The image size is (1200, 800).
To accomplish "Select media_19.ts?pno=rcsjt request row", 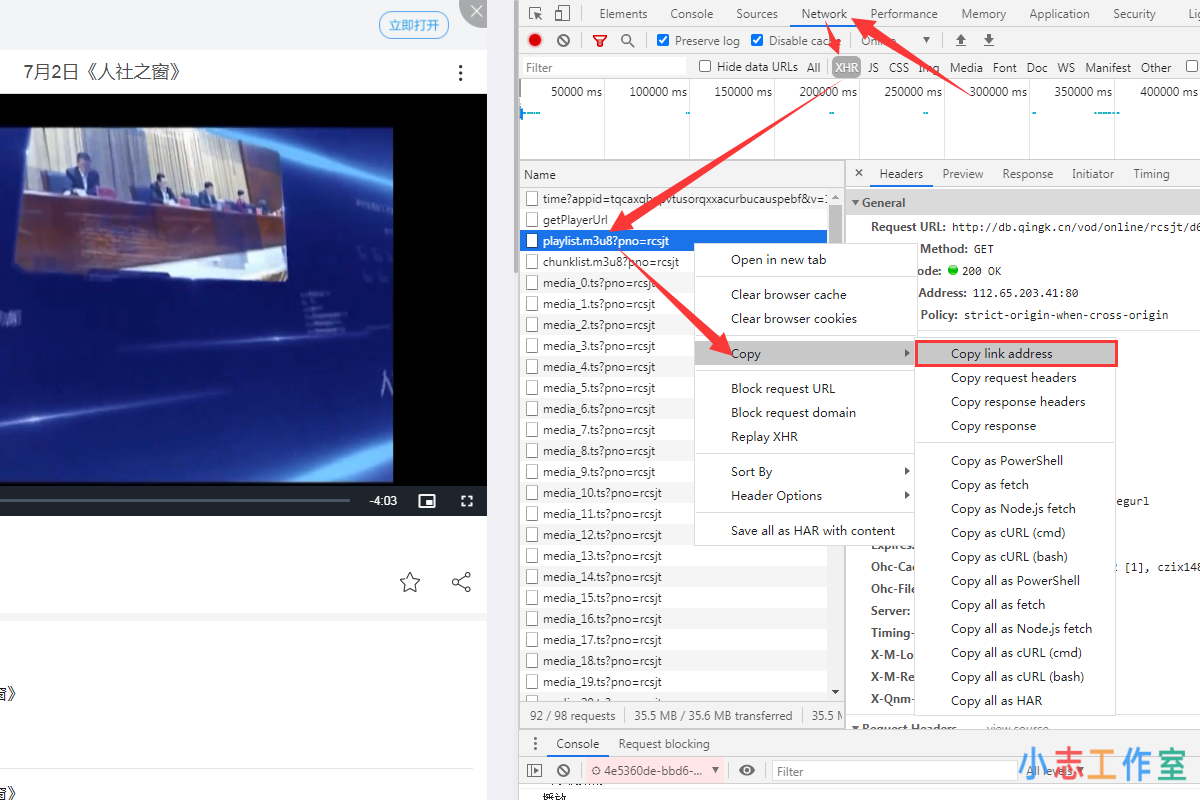I will click(675, 682).
